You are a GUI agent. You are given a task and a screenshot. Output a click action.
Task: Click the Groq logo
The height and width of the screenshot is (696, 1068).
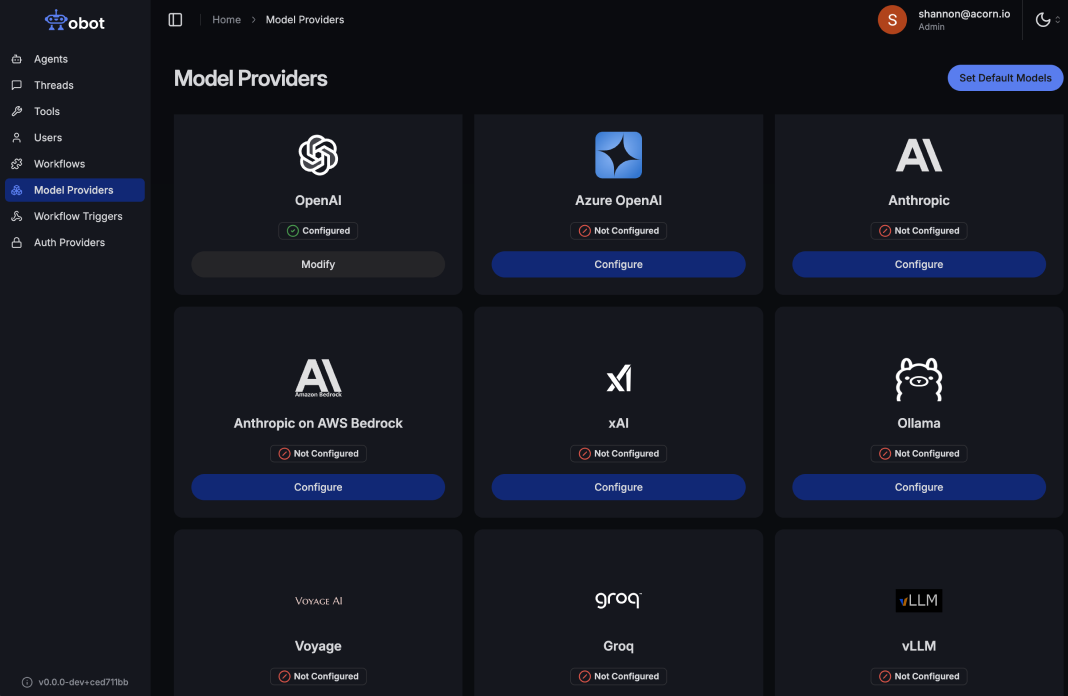[x=618, y=600]
